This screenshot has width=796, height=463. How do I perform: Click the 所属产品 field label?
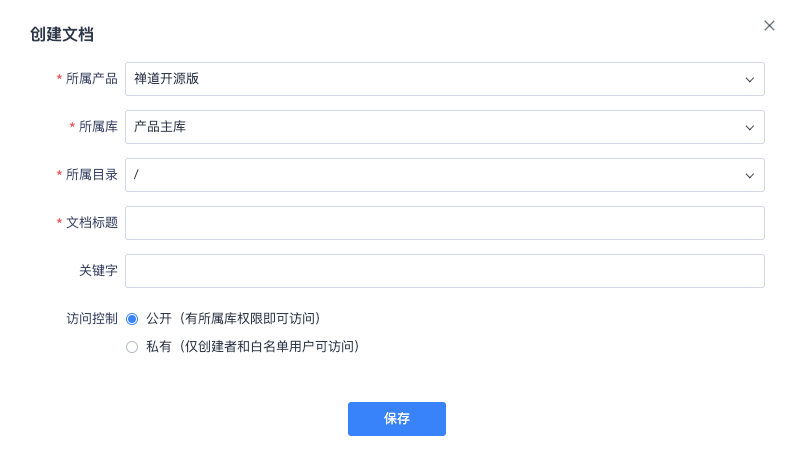91,79
